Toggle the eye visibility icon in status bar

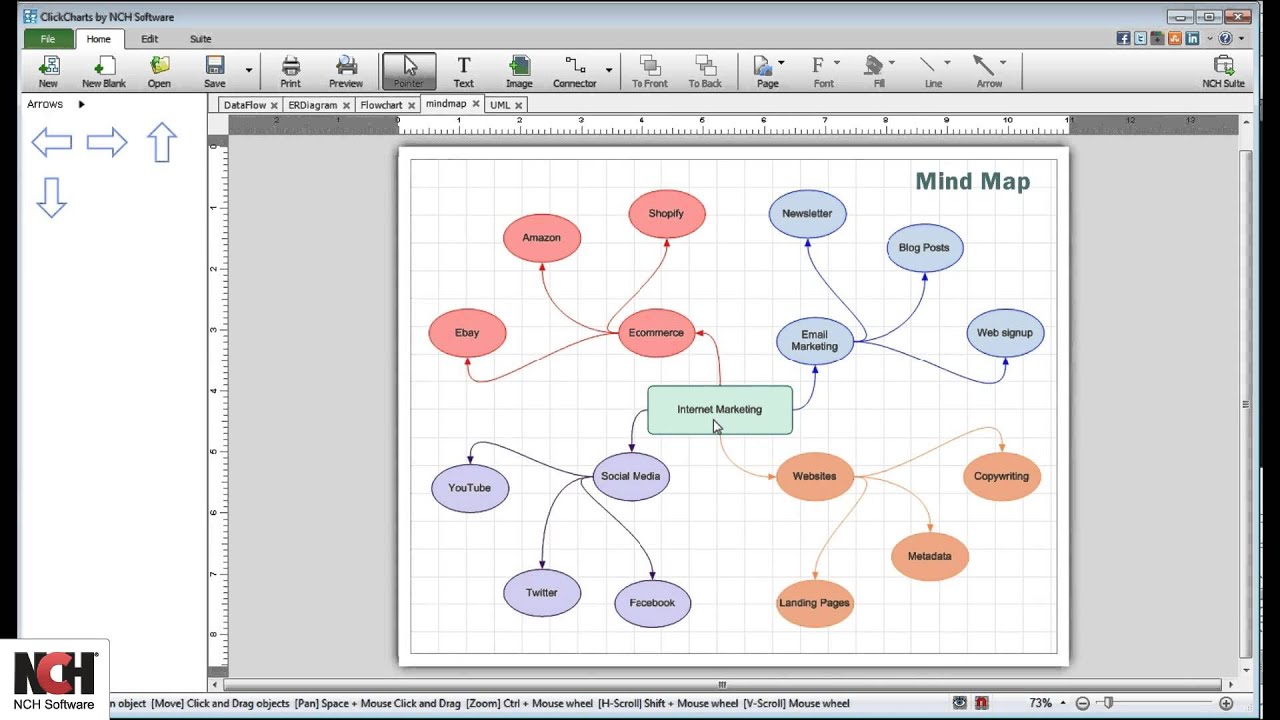[960, 703]
